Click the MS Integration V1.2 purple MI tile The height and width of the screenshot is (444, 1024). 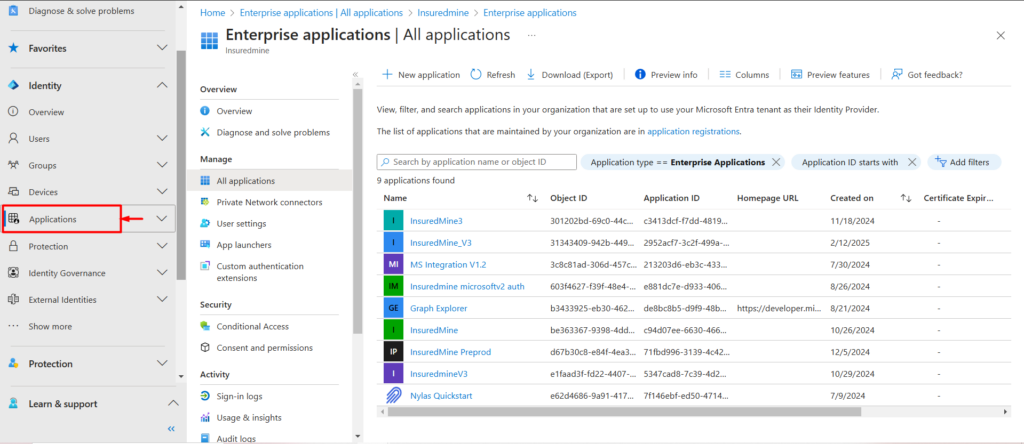(x=393, y=264)
